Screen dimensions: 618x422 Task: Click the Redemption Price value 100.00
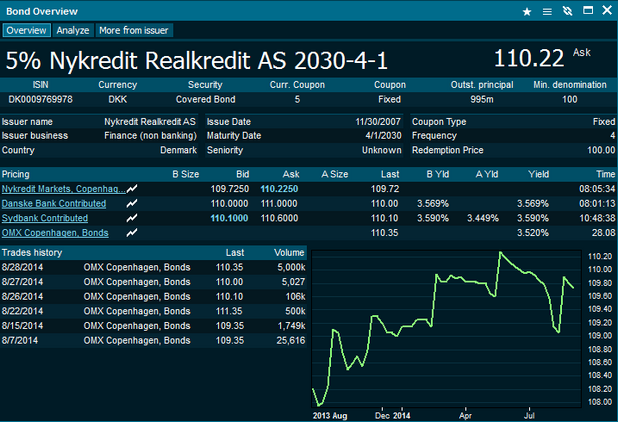(x=601, y=150)
